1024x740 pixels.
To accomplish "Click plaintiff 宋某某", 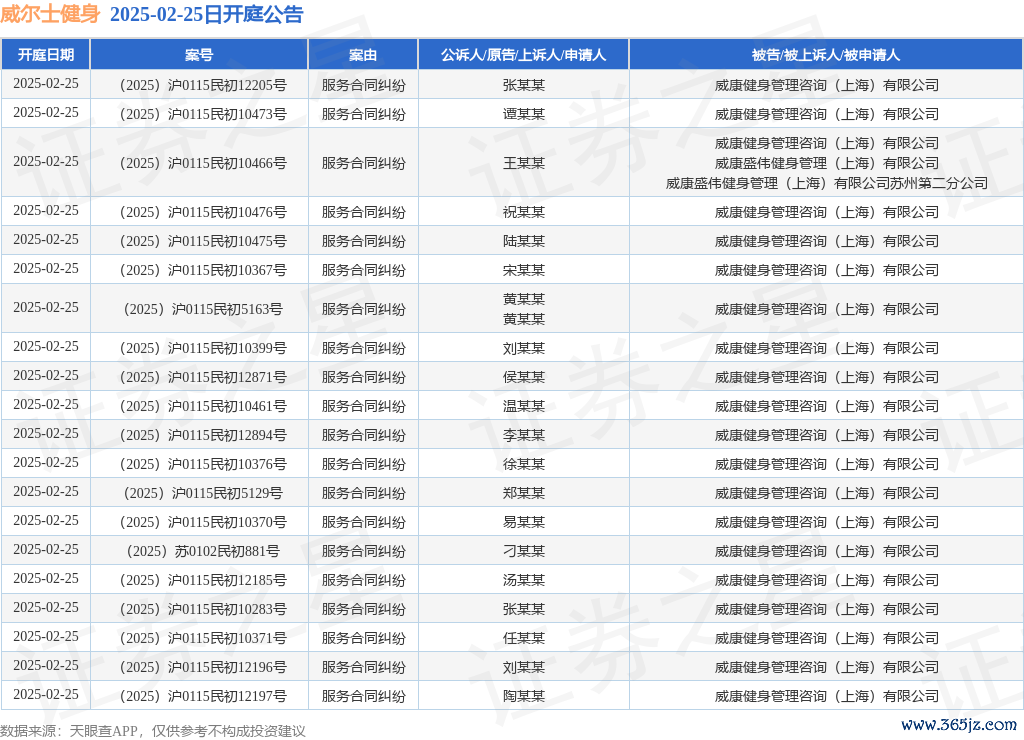I will pos(524,270).
